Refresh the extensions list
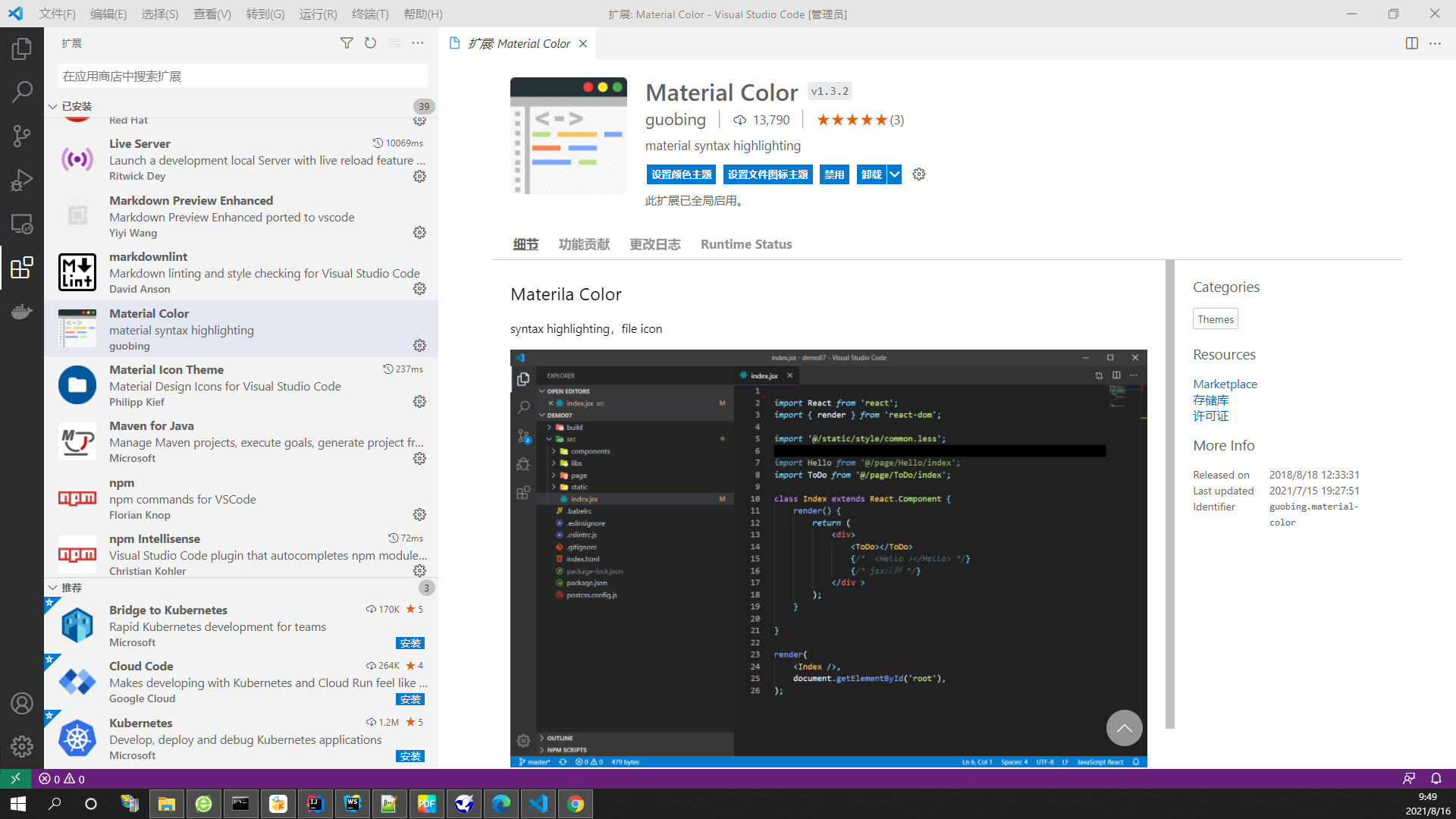The image size is (1456, 819). (370, 43)
